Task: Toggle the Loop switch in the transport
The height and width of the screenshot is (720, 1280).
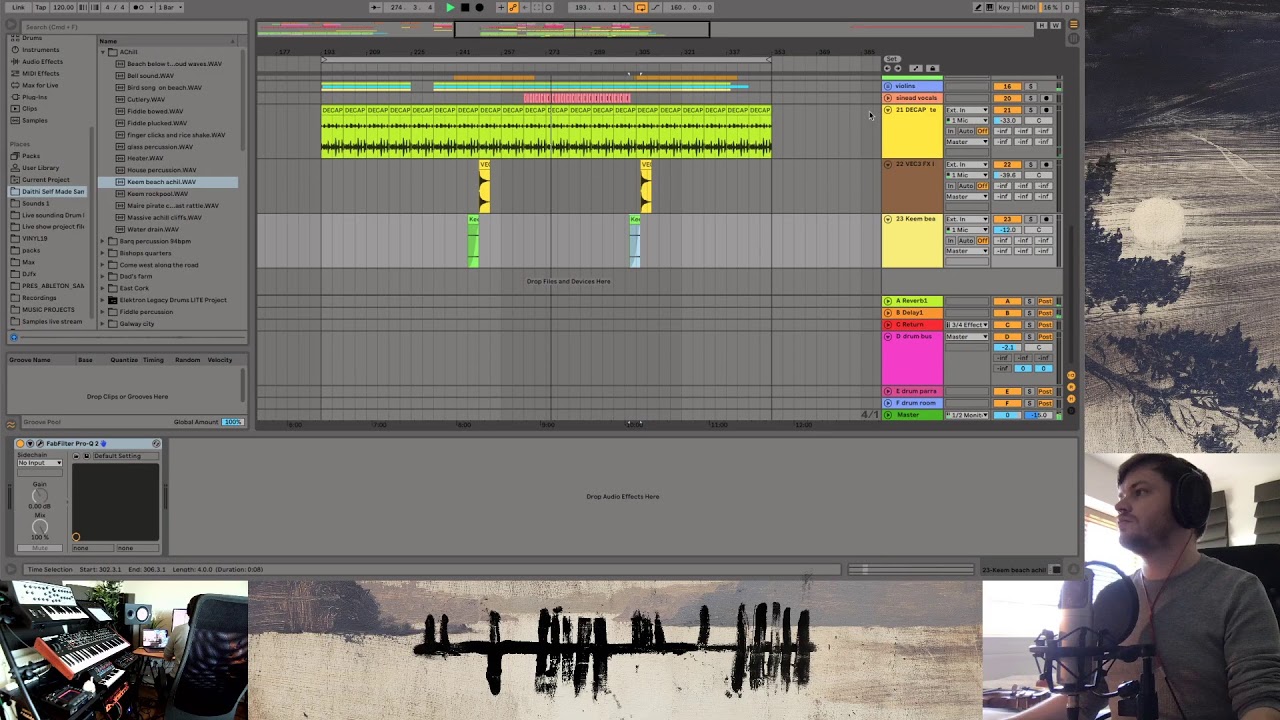Action: coord(641,7)
